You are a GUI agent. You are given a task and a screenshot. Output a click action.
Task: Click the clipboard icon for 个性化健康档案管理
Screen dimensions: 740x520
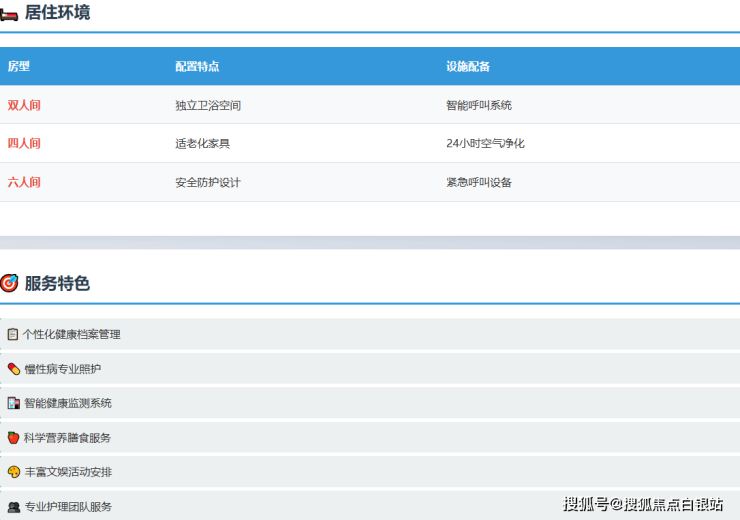[x=13, y=334]
